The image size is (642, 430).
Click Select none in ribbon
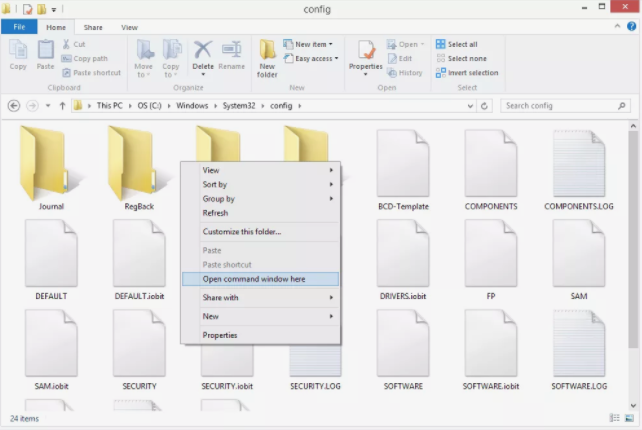pyautogui.click(x=461, y=59)
